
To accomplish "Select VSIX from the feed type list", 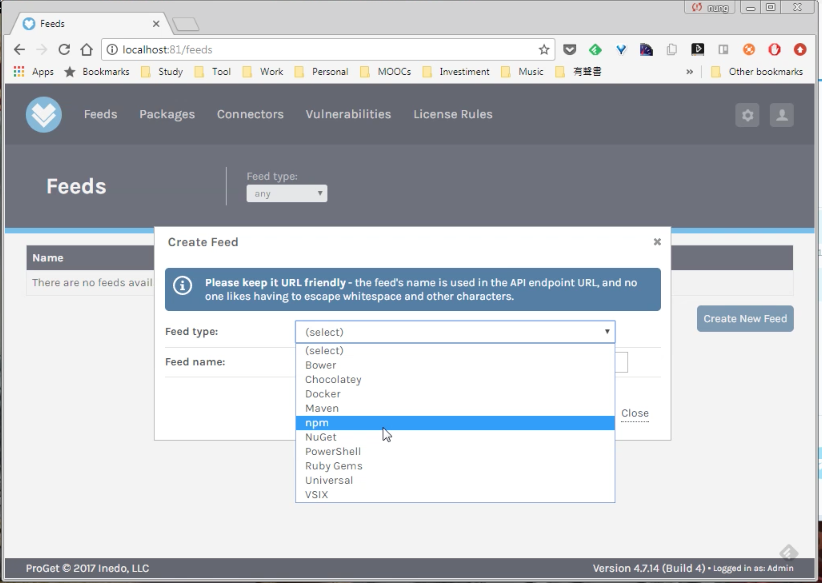I will [x=455, y=494].
